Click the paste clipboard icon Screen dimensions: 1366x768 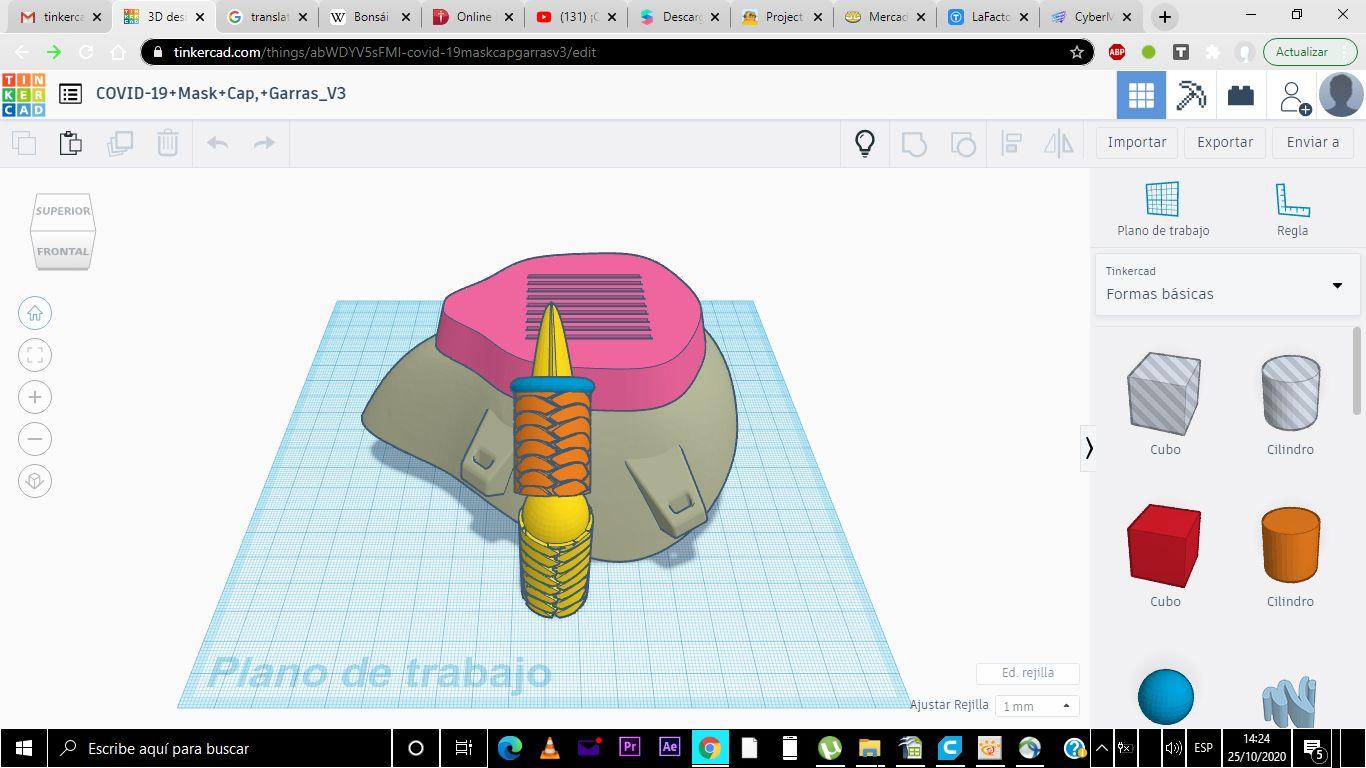pos(70,143)
